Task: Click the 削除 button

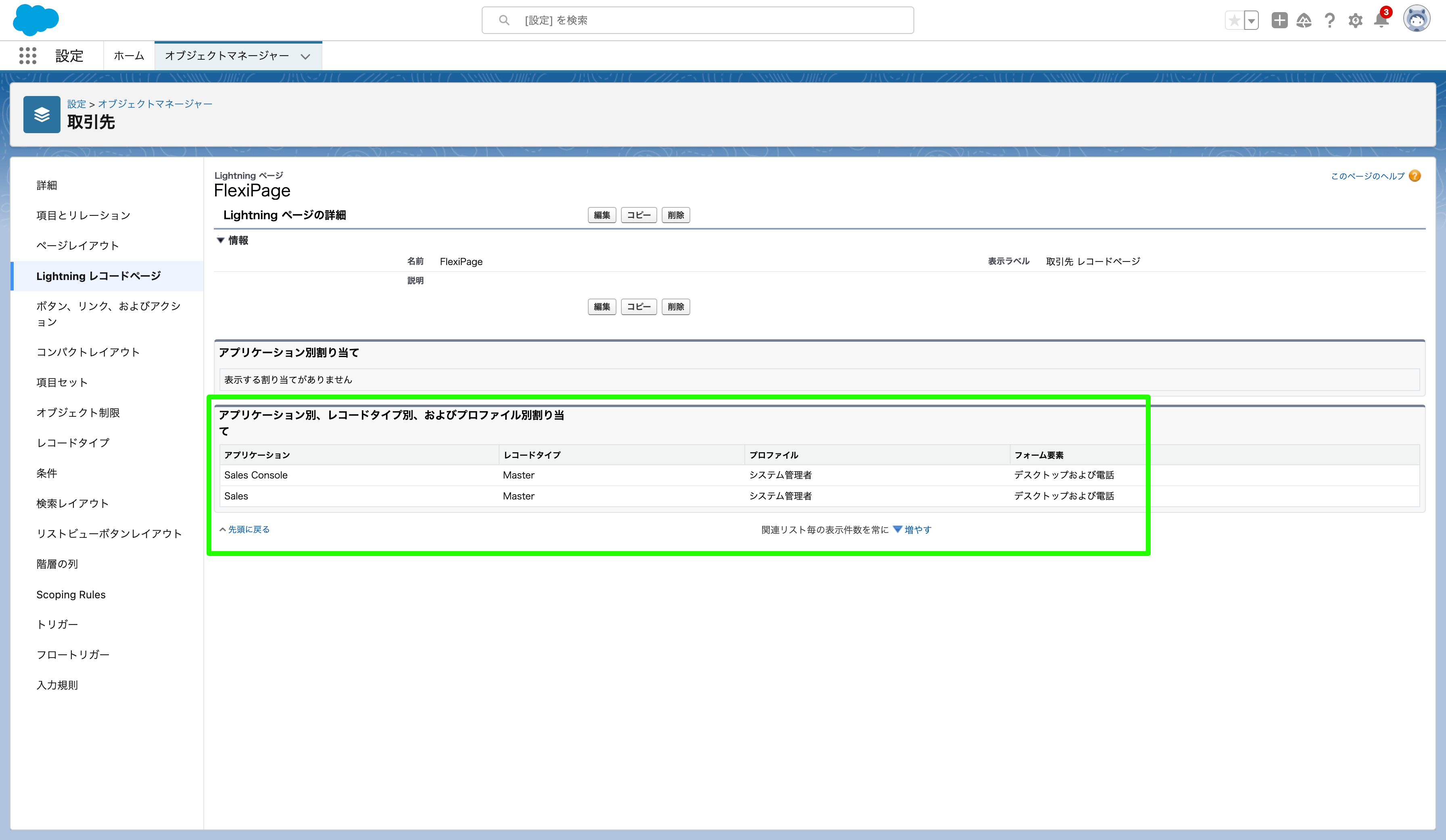Action: 676,215
